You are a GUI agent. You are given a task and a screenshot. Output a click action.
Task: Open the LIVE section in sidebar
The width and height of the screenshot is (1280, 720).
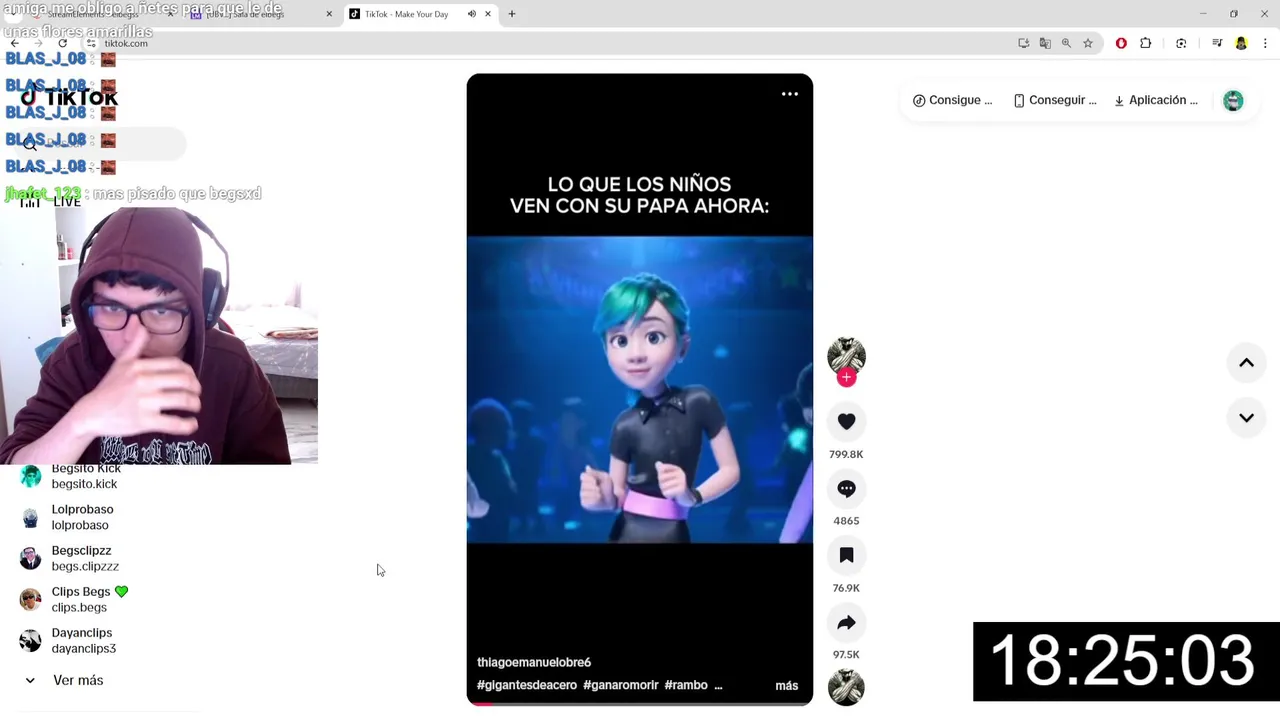point(50,201)
